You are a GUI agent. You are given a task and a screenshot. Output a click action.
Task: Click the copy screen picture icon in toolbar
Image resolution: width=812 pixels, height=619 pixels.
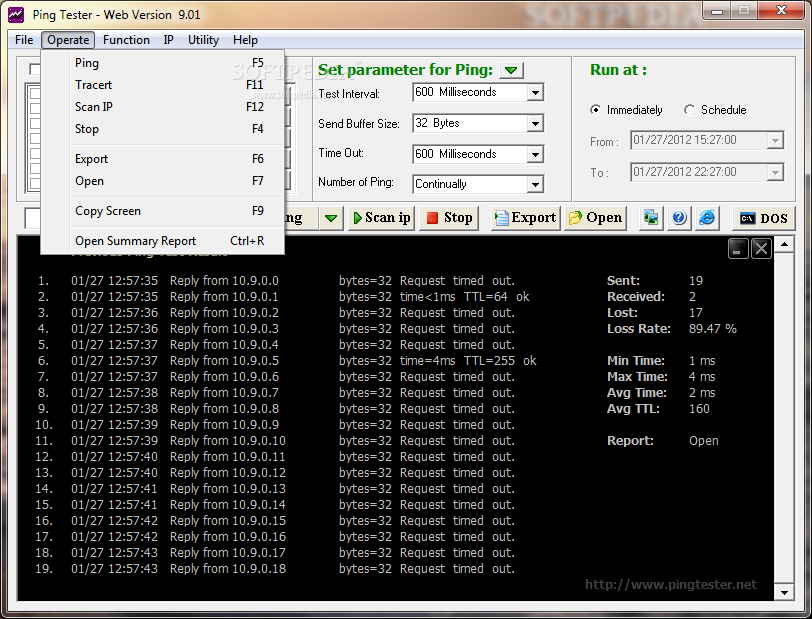(x=651, y=218)
